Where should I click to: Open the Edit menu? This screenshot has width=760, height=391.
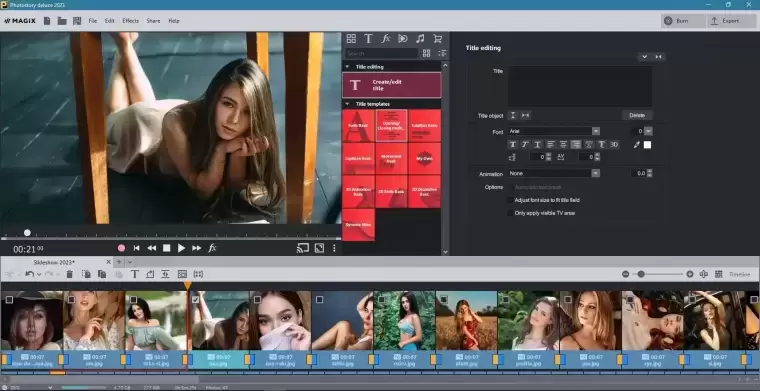(110, 21)
